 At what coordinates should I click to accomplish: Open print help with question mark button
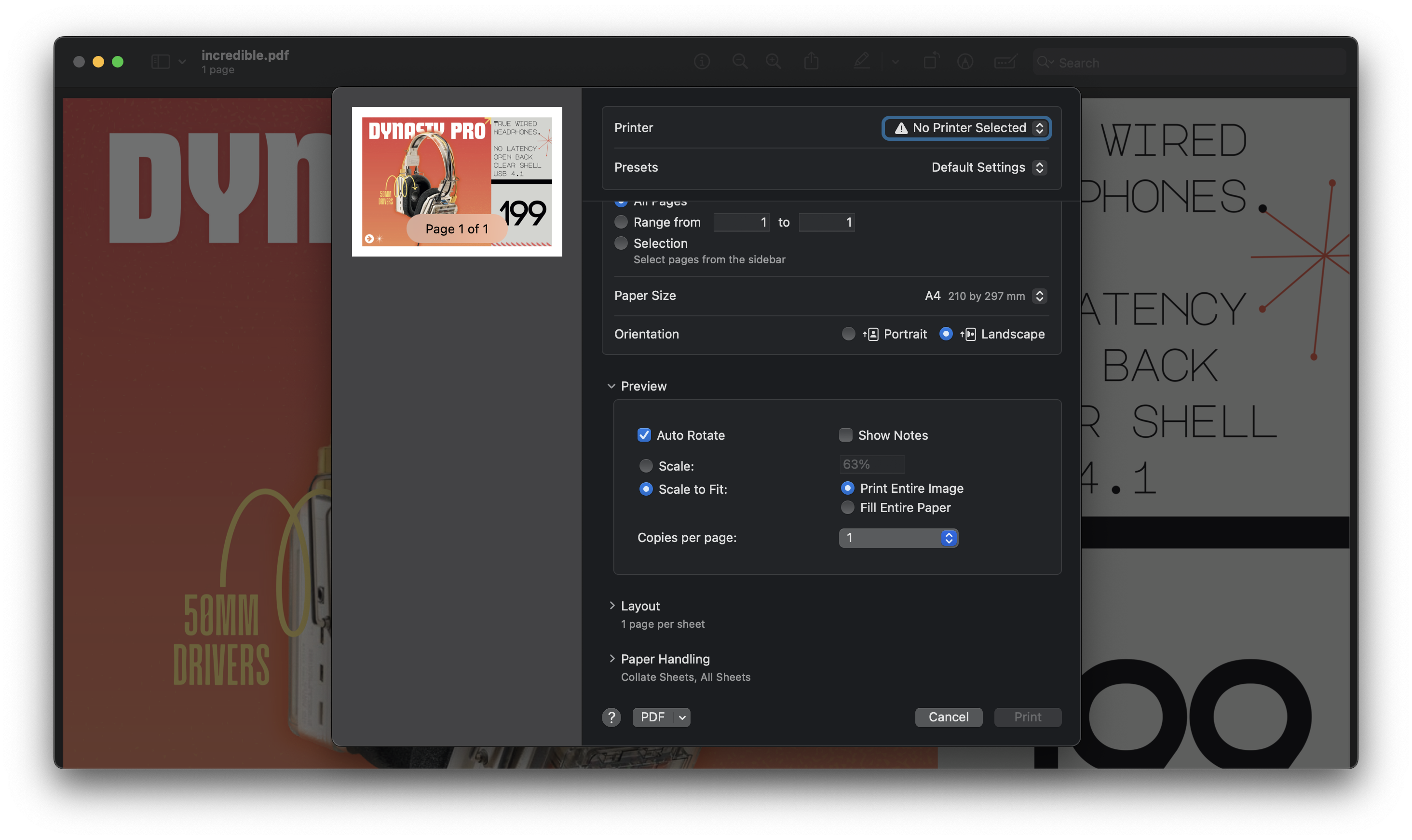tap(611, 717)
